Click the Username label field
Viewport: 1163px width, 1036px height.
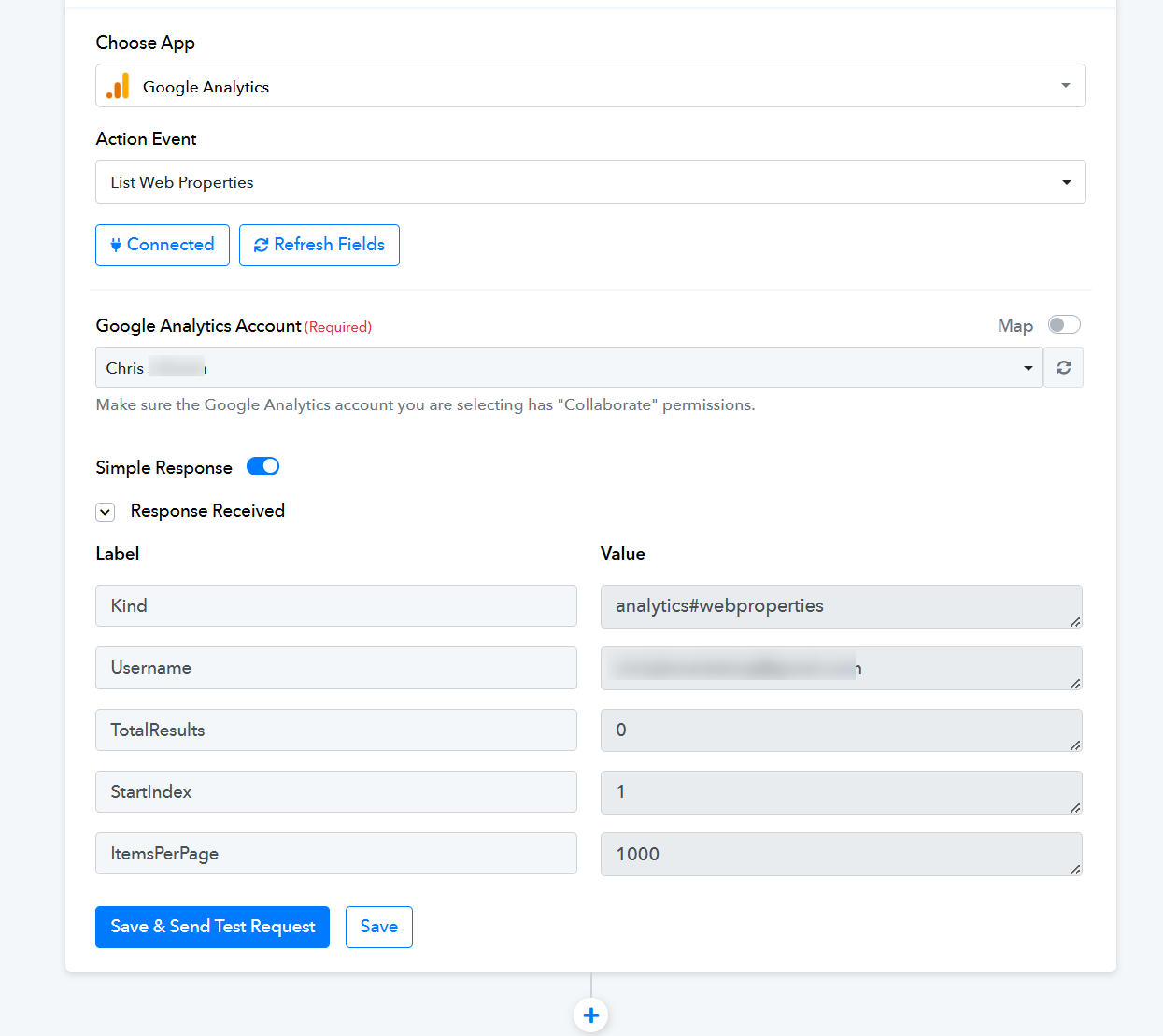336,668
